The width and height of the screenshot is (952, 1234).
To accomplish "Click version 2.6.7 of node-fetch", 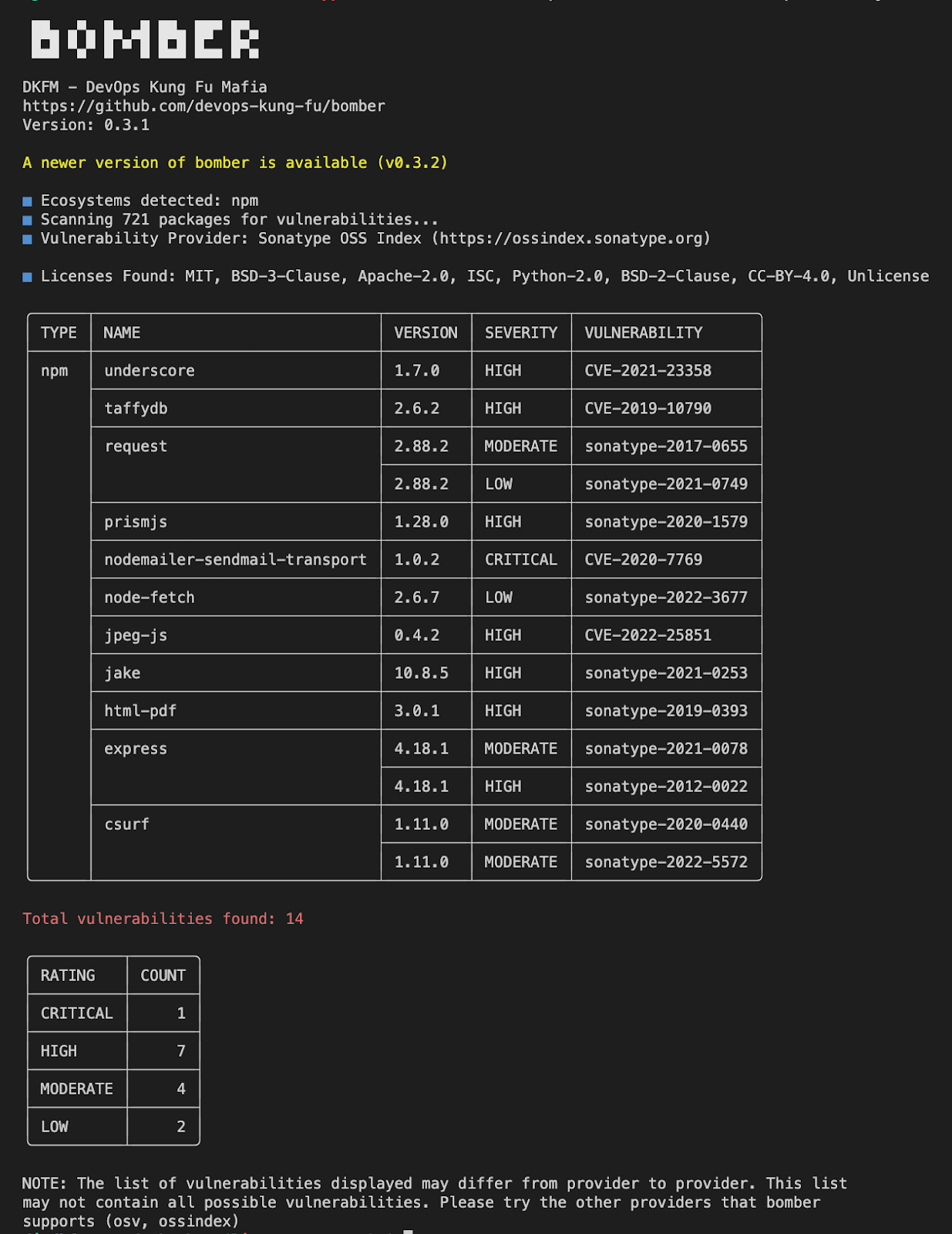I will pos(417,598).
